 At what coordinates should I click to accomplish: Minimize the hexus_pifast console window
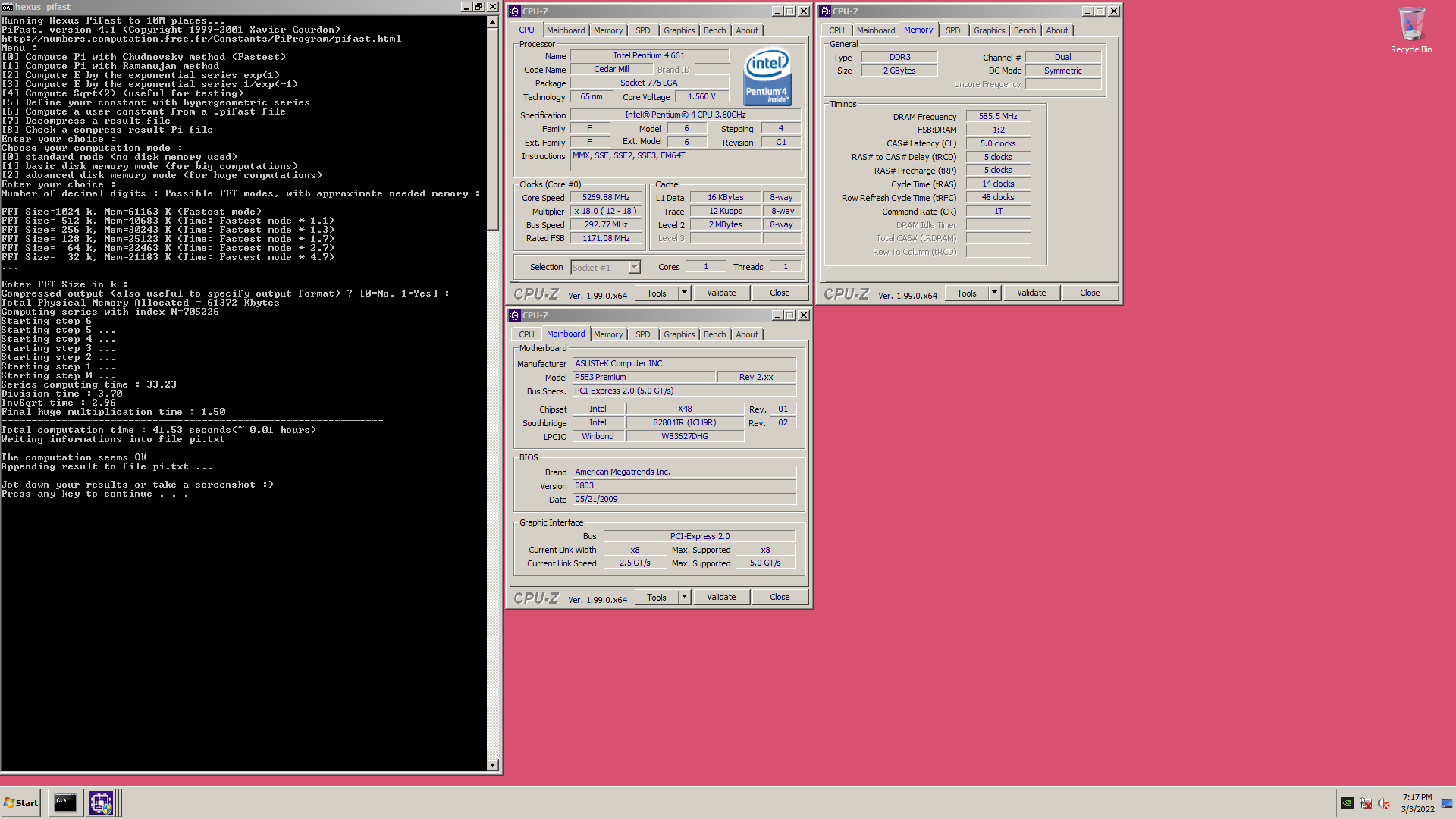(466, 7)
